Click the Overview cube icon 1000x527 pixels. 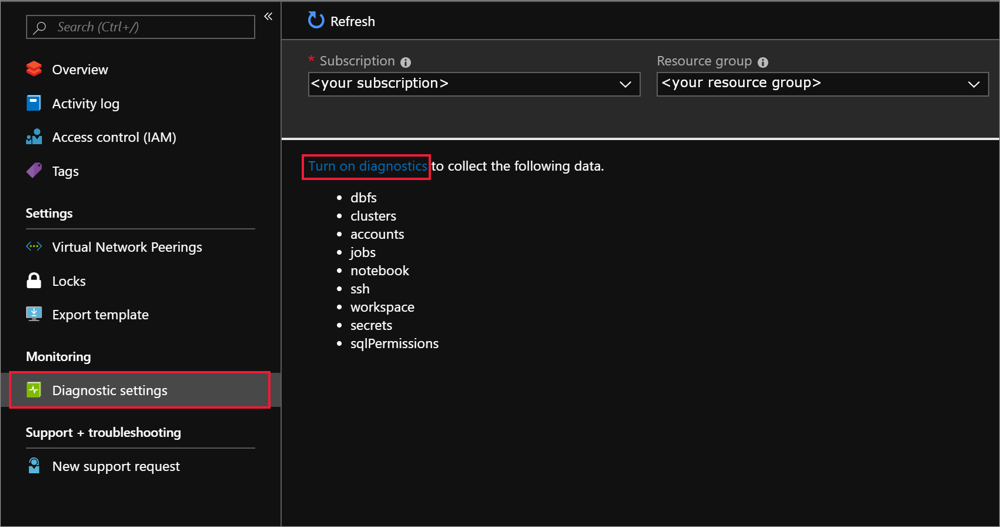[34, 69]
